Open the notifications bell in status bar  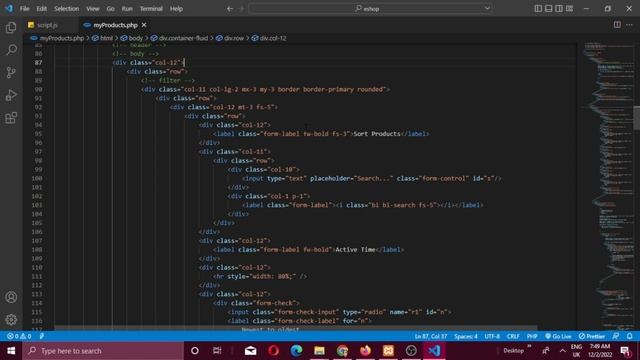pyautogui.click(x=629, y=336)
